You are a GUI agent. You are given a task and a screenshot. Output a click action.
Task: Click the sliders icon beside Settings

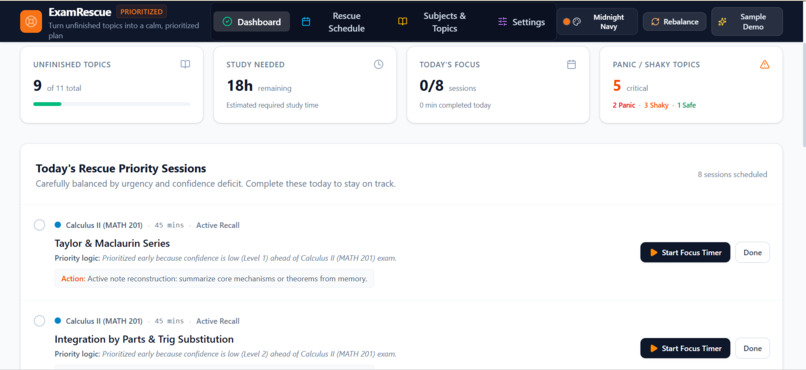click(503, 22)
